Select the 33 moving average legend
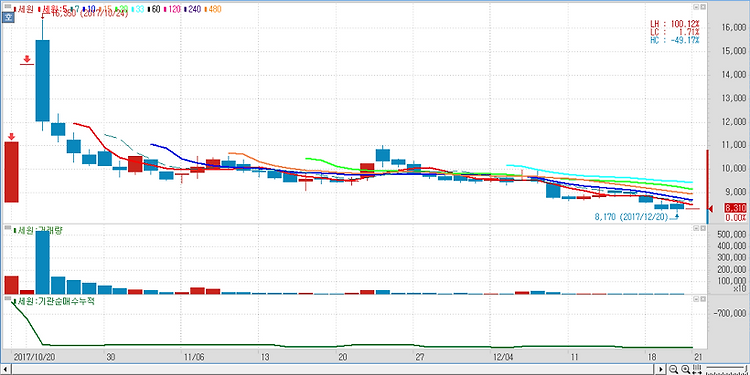The image size is (750, 375). (x=138, y=9)
